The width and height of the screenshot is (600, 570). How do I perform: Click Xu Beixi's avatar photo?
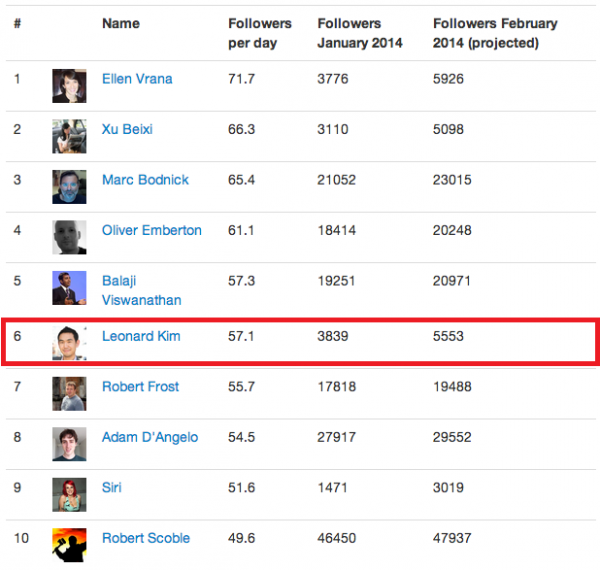tap(69, 137)
